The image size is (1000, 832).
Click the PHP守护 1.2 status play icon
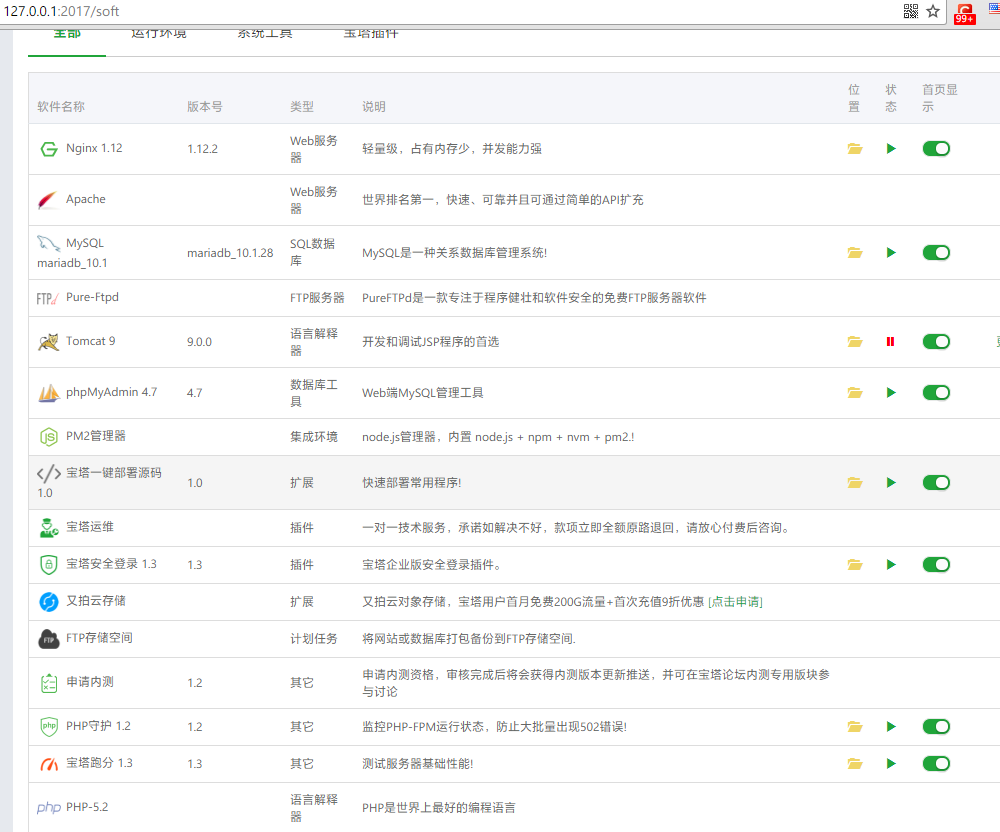click(891, 727)
